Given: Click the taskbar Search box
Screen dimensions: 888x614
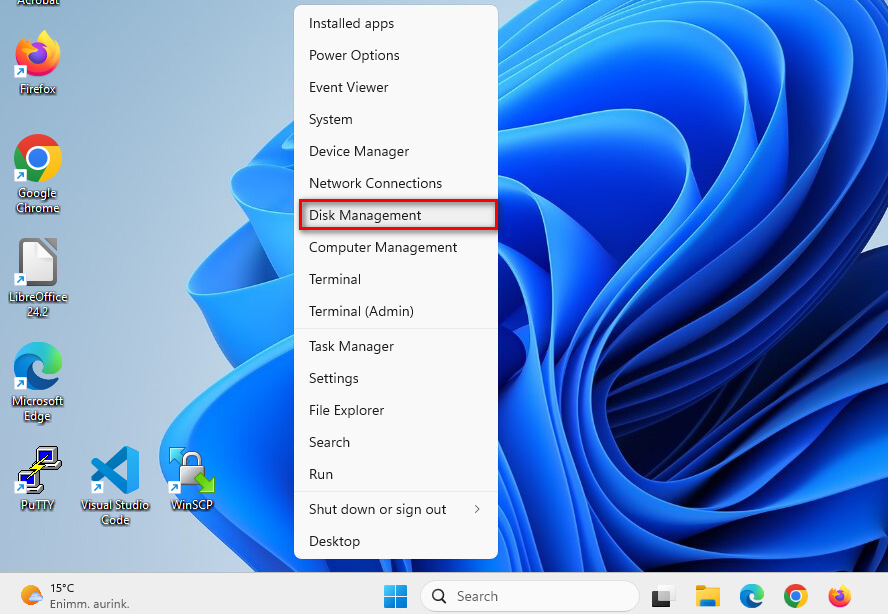Looking at the screenshot, I should [x=530, y=595].
